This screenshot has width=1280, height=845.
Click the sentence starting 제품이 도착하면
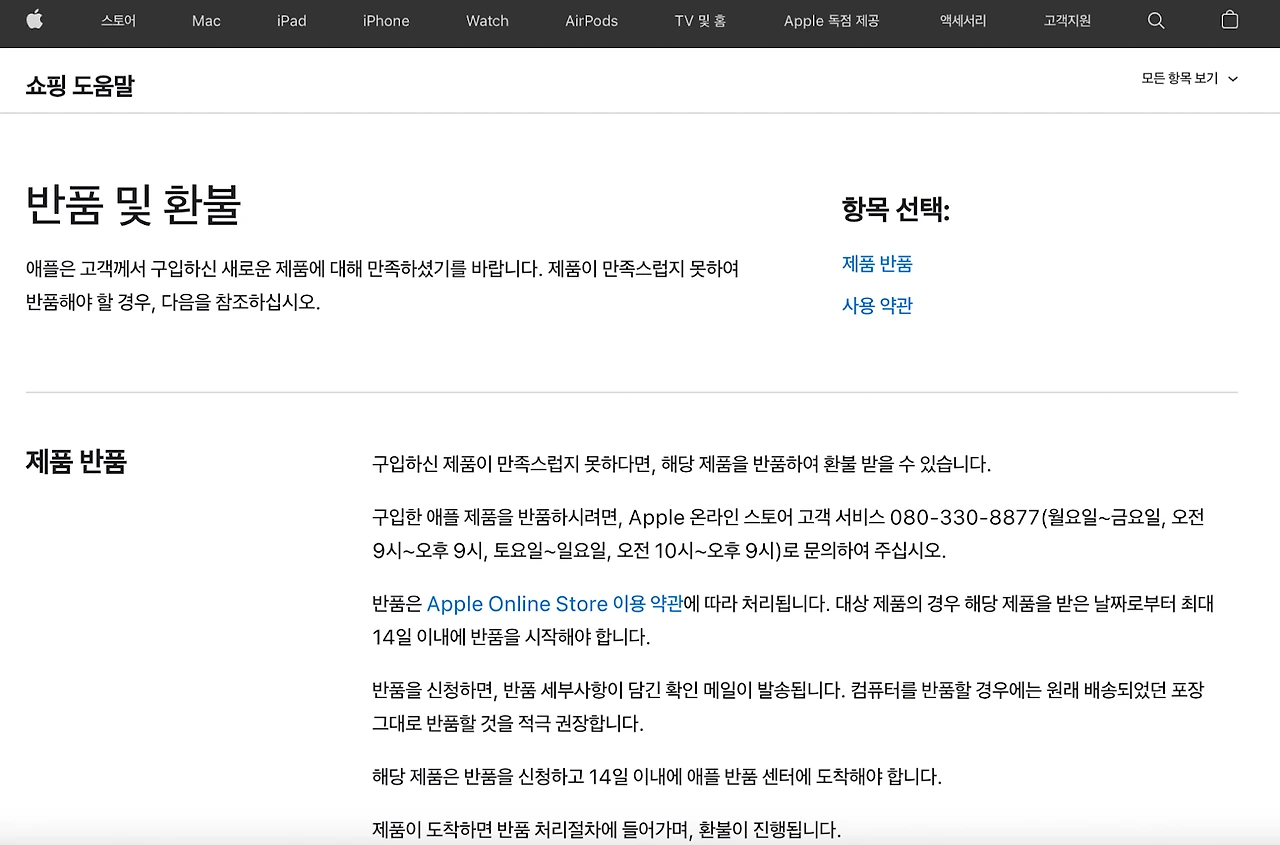[607, 830]
